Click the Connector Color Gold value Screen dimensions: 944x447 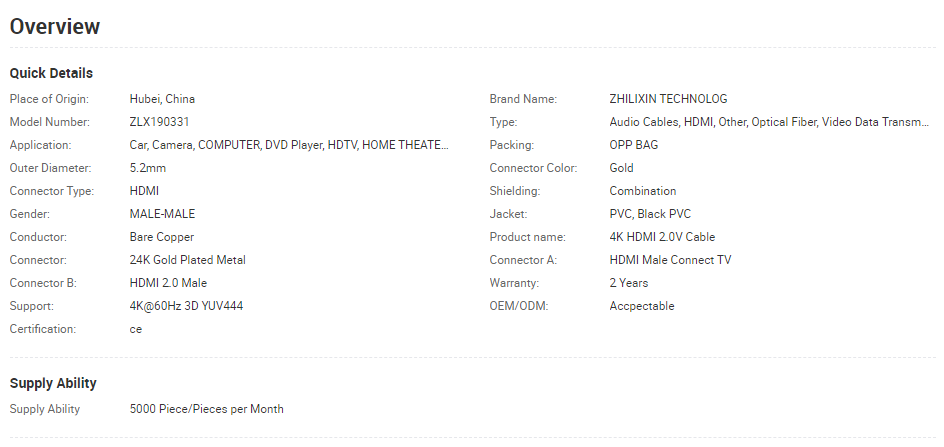621,168
